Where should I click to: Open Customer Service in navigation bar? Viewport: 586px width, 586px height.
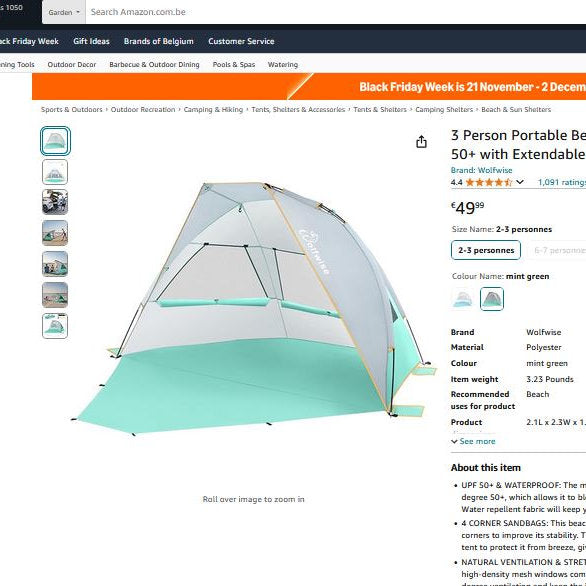click(x=241, y=41)
